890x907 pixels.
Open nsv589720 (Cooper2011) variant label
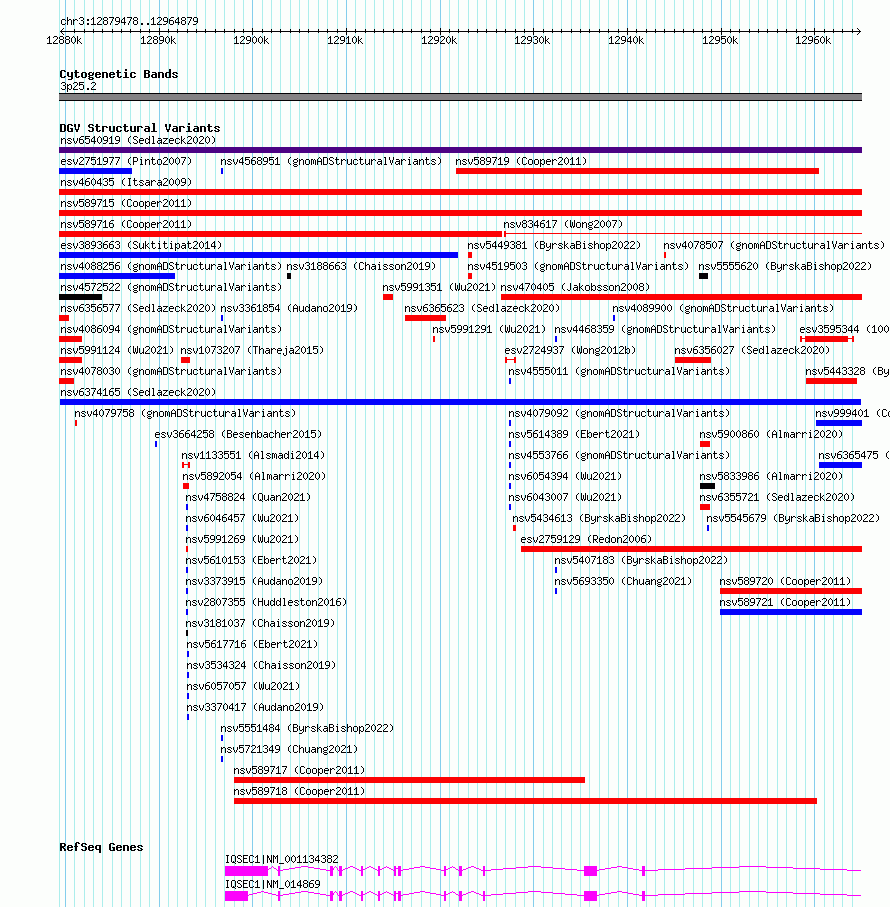(x=785, y=581)
